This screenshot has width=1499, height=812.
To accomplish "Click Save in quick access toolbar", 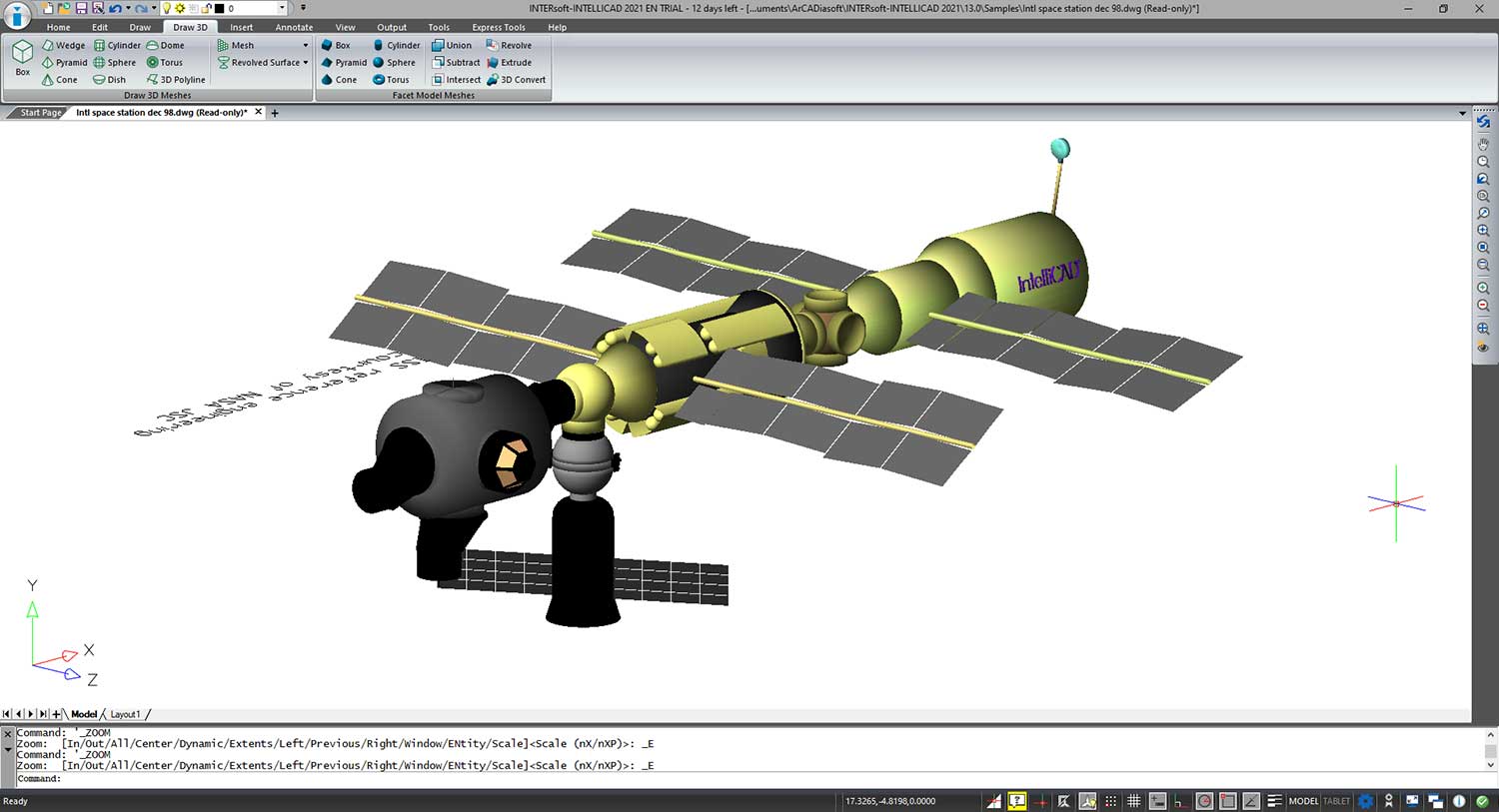I will [82, 8].
